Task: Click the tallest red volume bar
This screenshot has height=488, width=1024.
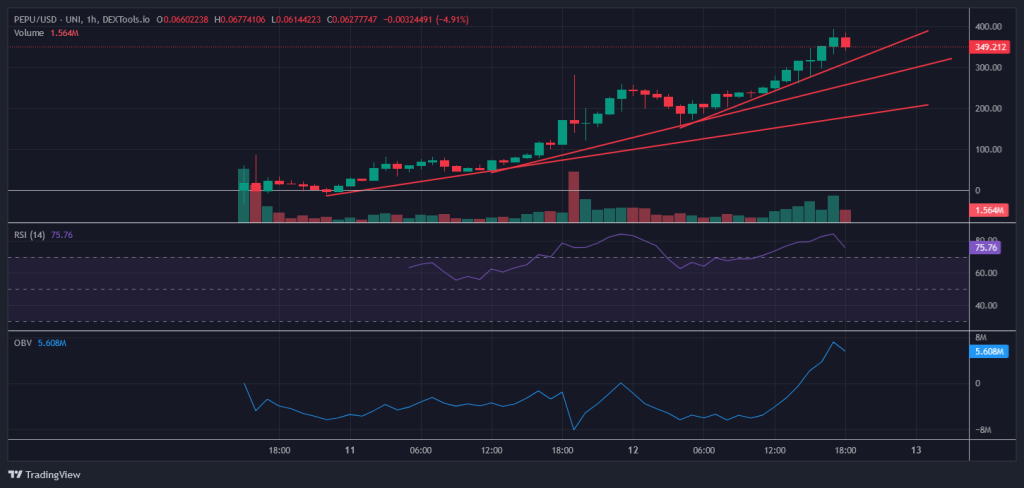Action: point(573,197)
